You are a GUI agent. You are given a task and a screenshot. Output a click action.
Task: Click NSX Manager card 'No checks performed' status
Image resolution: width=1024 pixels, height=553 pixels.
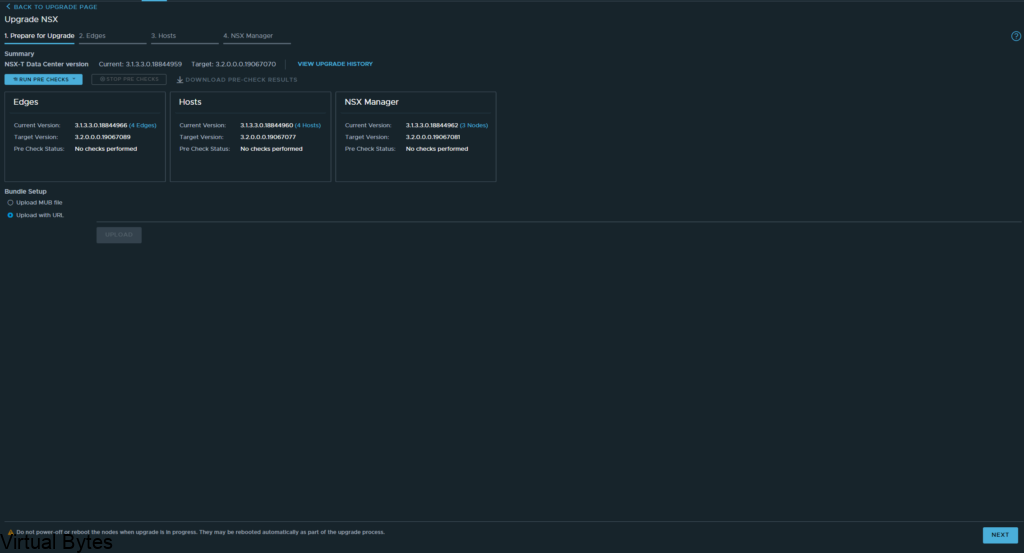pos(437,149)
